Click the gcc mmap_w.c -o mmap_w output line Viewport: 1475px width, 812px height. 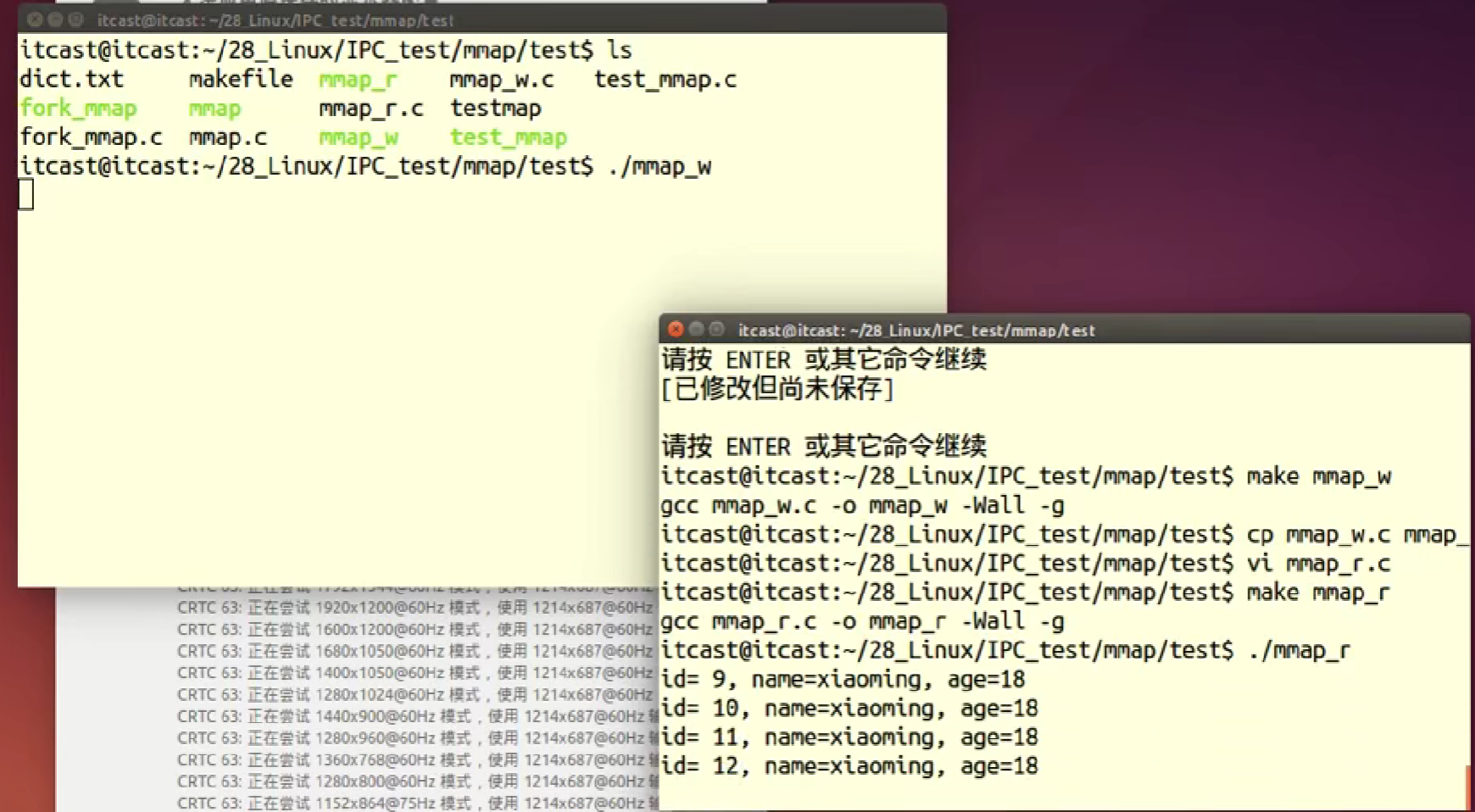click(x=862, y=506)
